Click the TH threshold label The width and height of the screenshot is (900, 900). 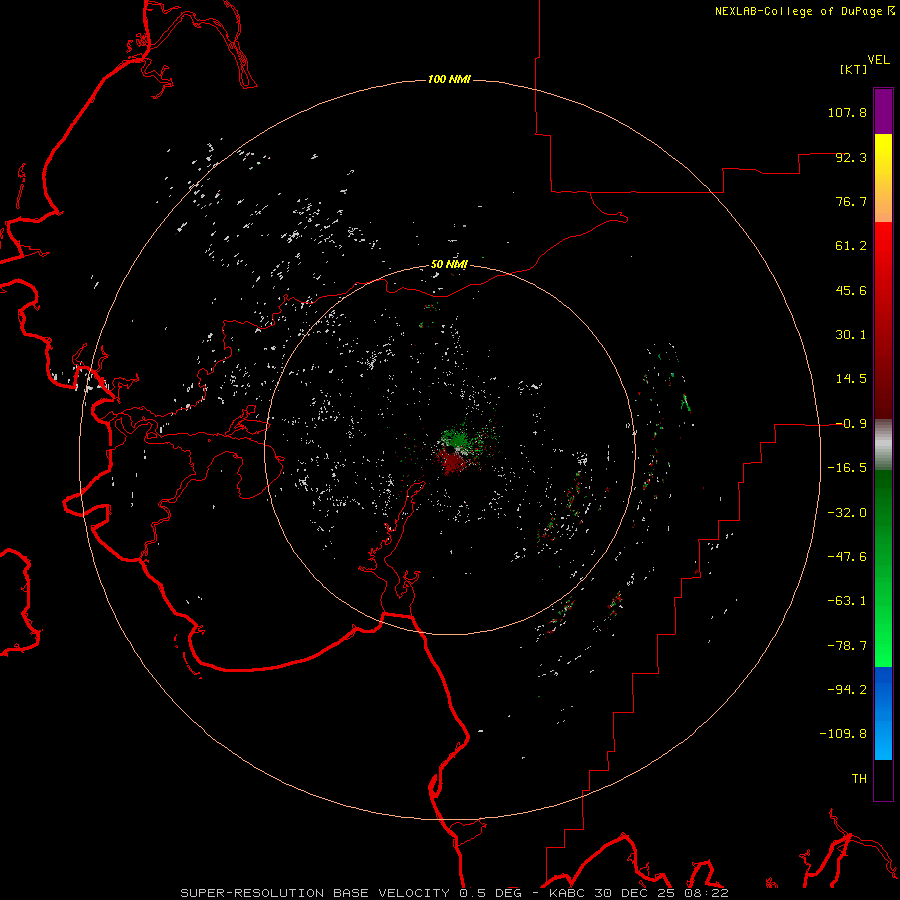pyautogui.click(x=859, y=779)
